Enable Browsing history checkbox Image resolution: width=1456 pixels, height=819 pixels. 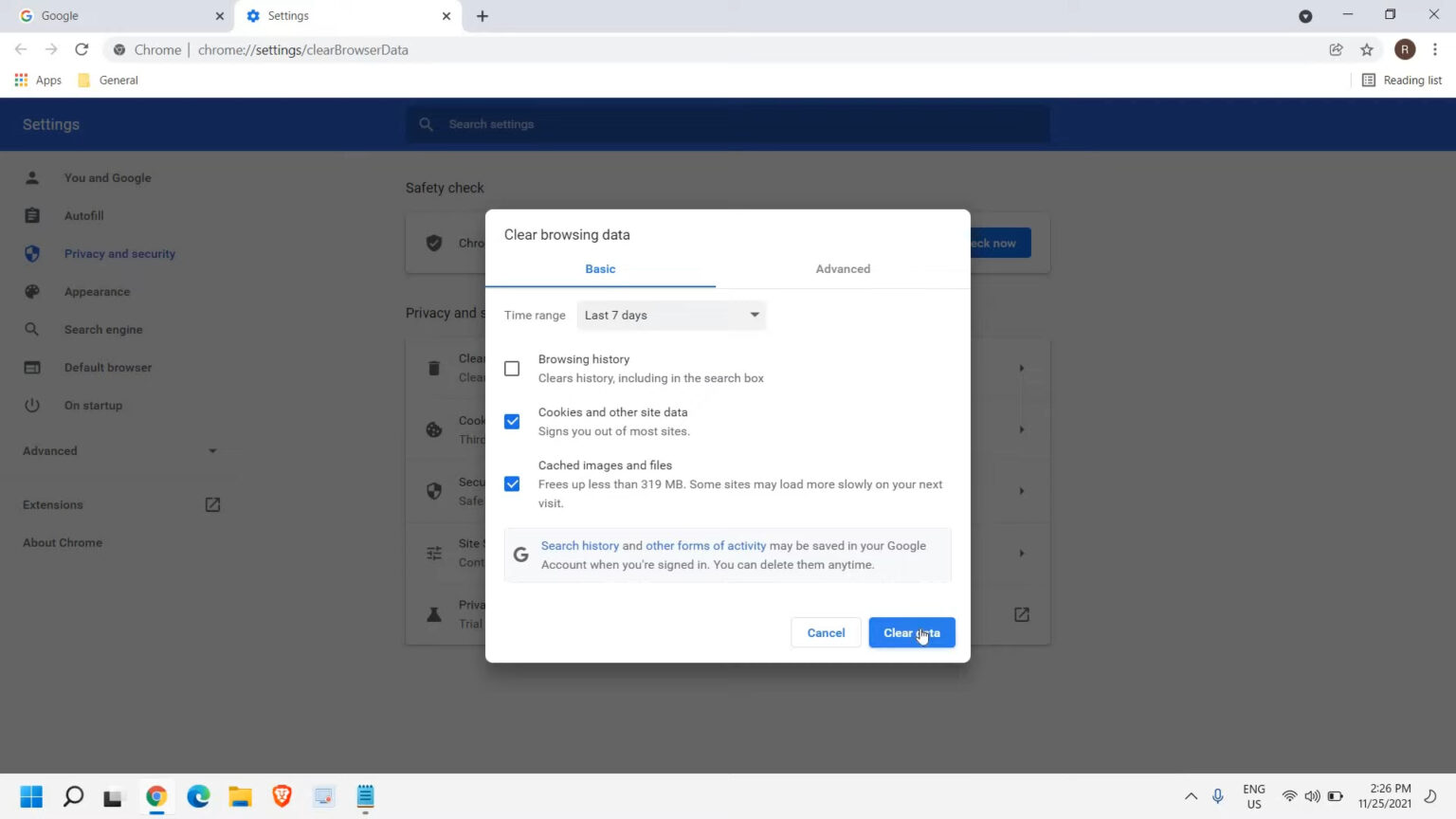pos(512,369)
